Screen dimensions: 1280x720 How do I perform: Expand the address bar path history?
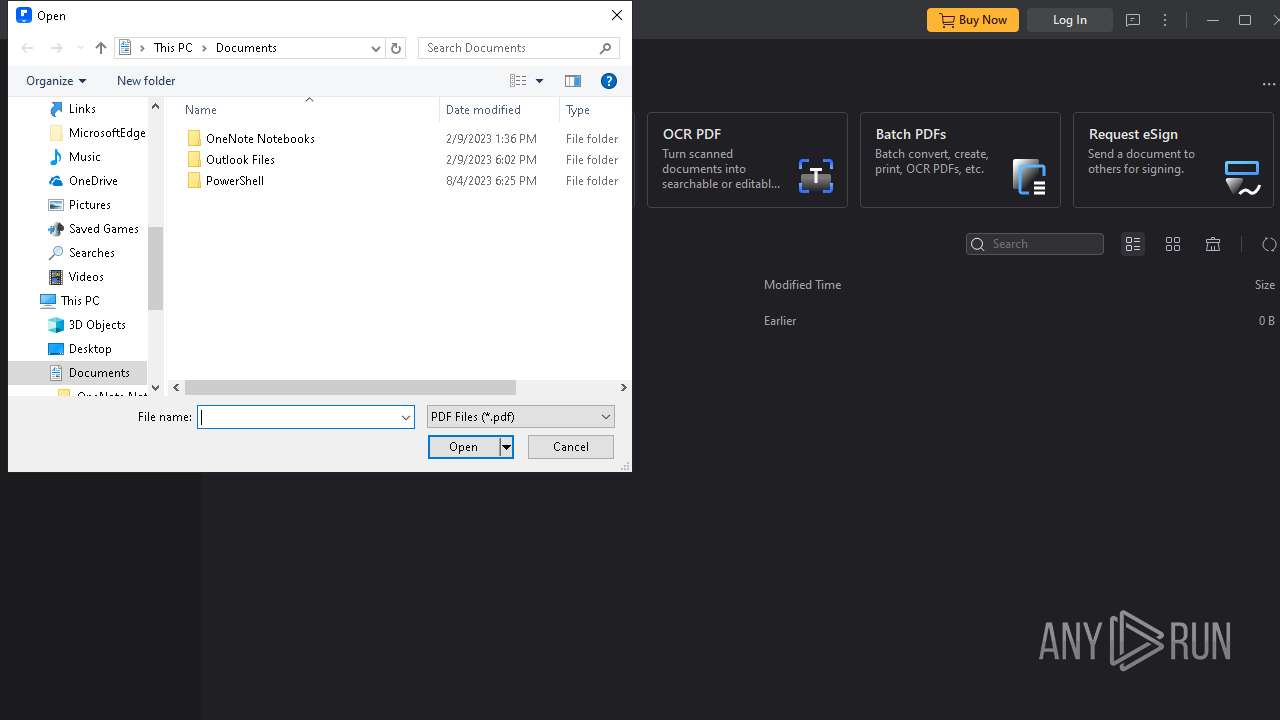376,48
